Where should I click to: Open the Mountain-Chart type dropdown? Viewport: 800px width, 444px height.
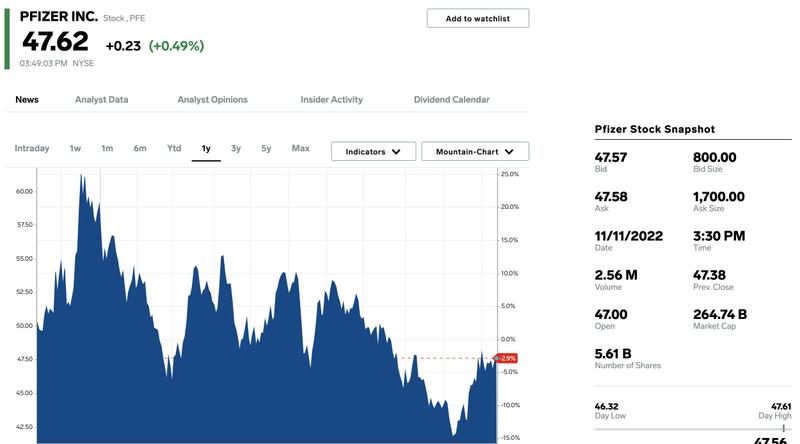coord(475,152)
